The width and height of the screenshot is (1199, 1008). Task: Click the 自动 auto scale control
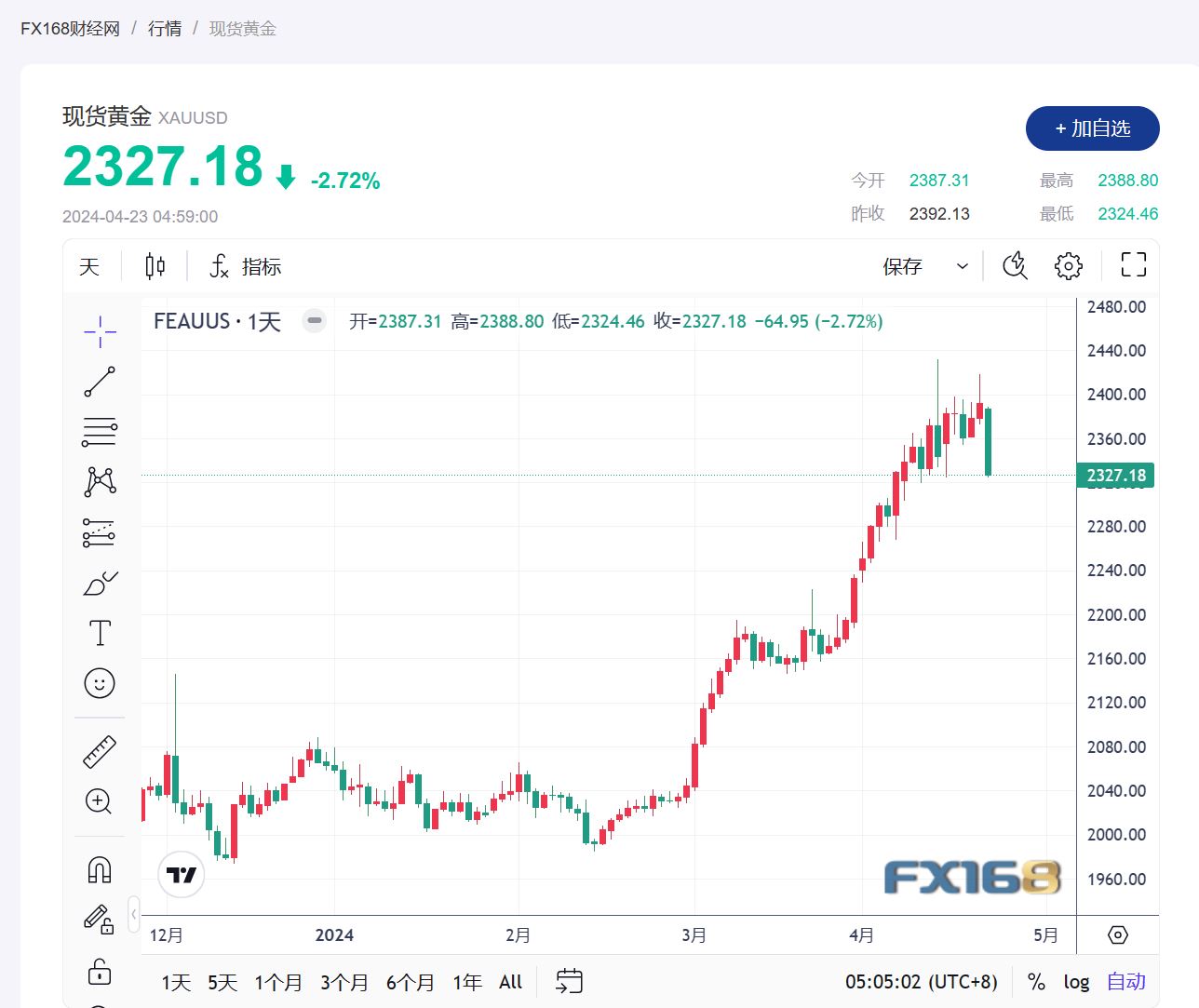click(1125, 982)
